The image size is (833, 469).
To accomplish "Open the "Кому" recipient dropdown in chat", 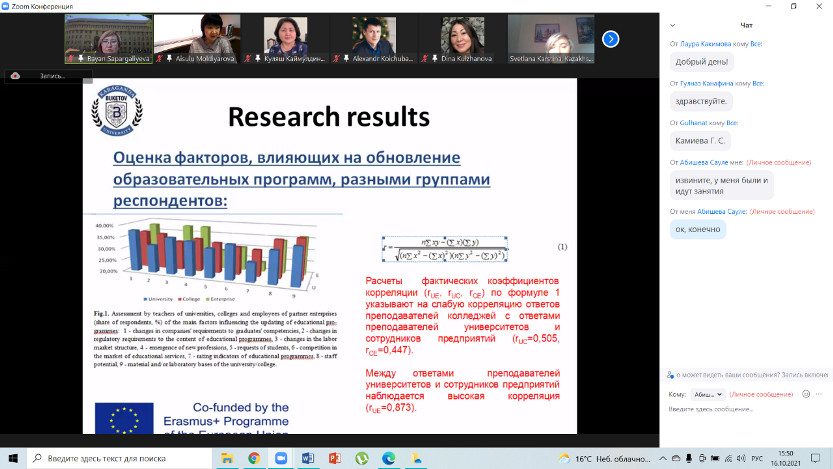I will (709, 395).
